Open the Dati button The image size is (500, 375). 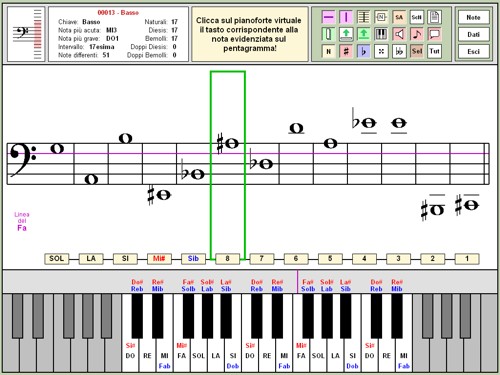coord(473,34)
